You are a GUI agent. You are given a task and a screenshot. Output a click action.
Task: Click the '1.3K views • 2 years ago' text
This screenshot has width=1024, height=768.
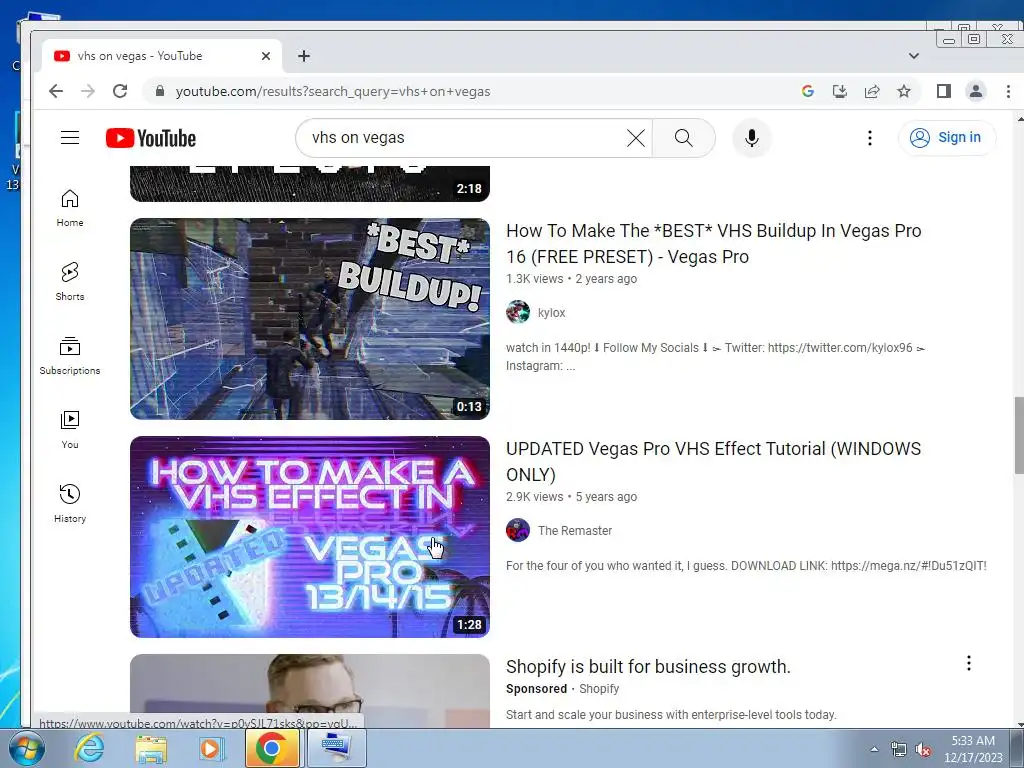click(571, 279)
